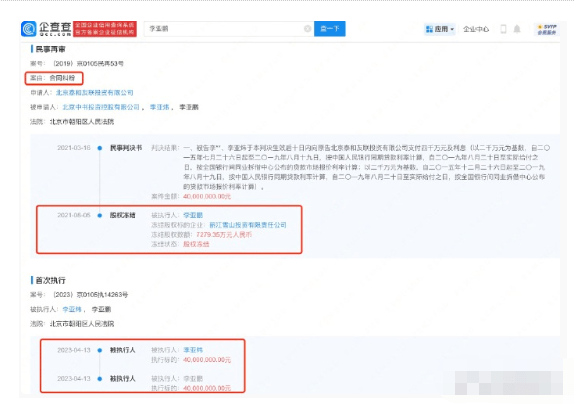Open the blue respondent name link after the company
574x404 pixels.
pyautogui.click(x=160, y=107)
